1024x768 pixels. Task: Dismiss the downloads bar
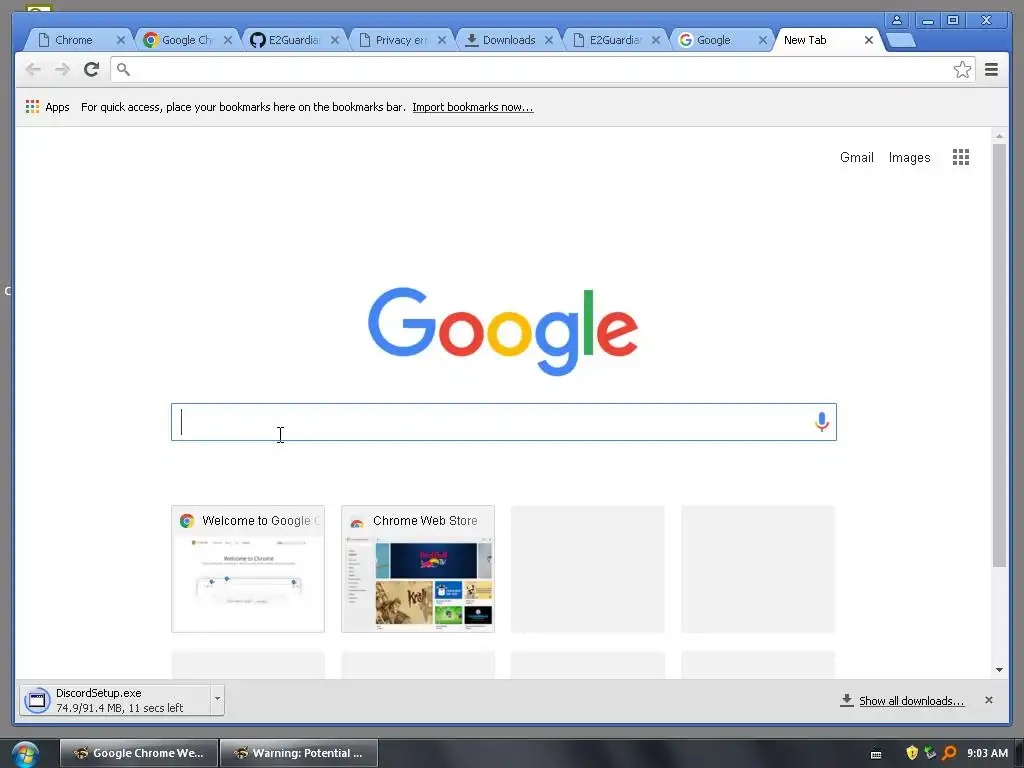point(989,700)
